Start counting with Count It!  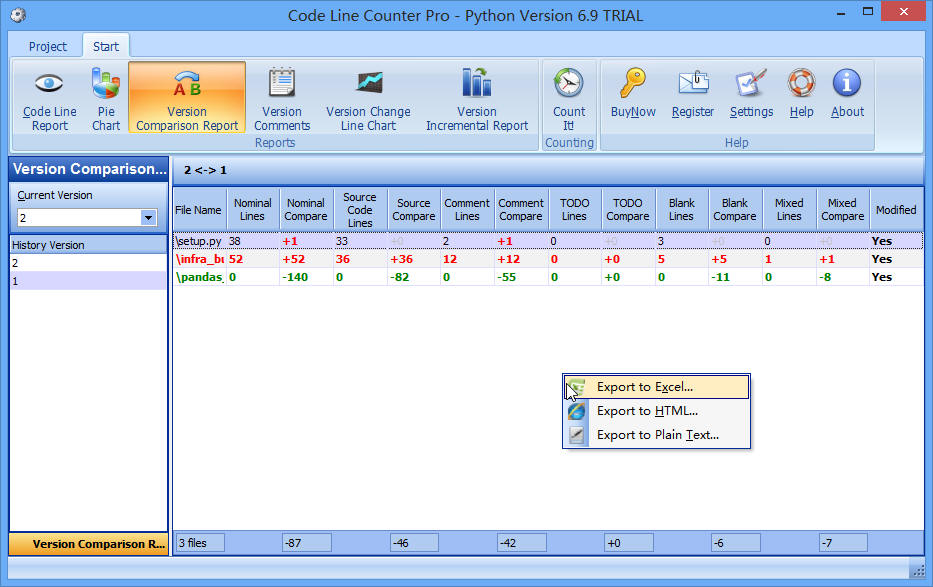click(569, 99)
